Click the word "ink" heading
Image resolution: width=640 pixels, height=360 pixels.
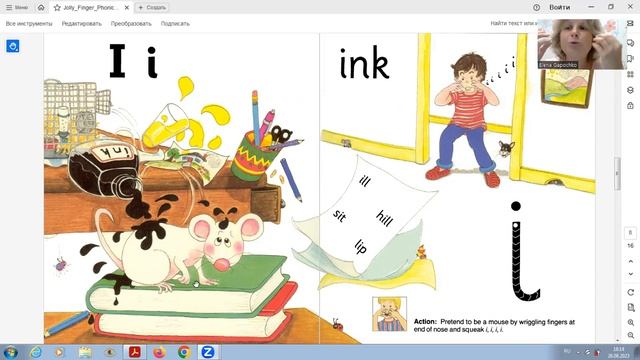pos(364,63)
